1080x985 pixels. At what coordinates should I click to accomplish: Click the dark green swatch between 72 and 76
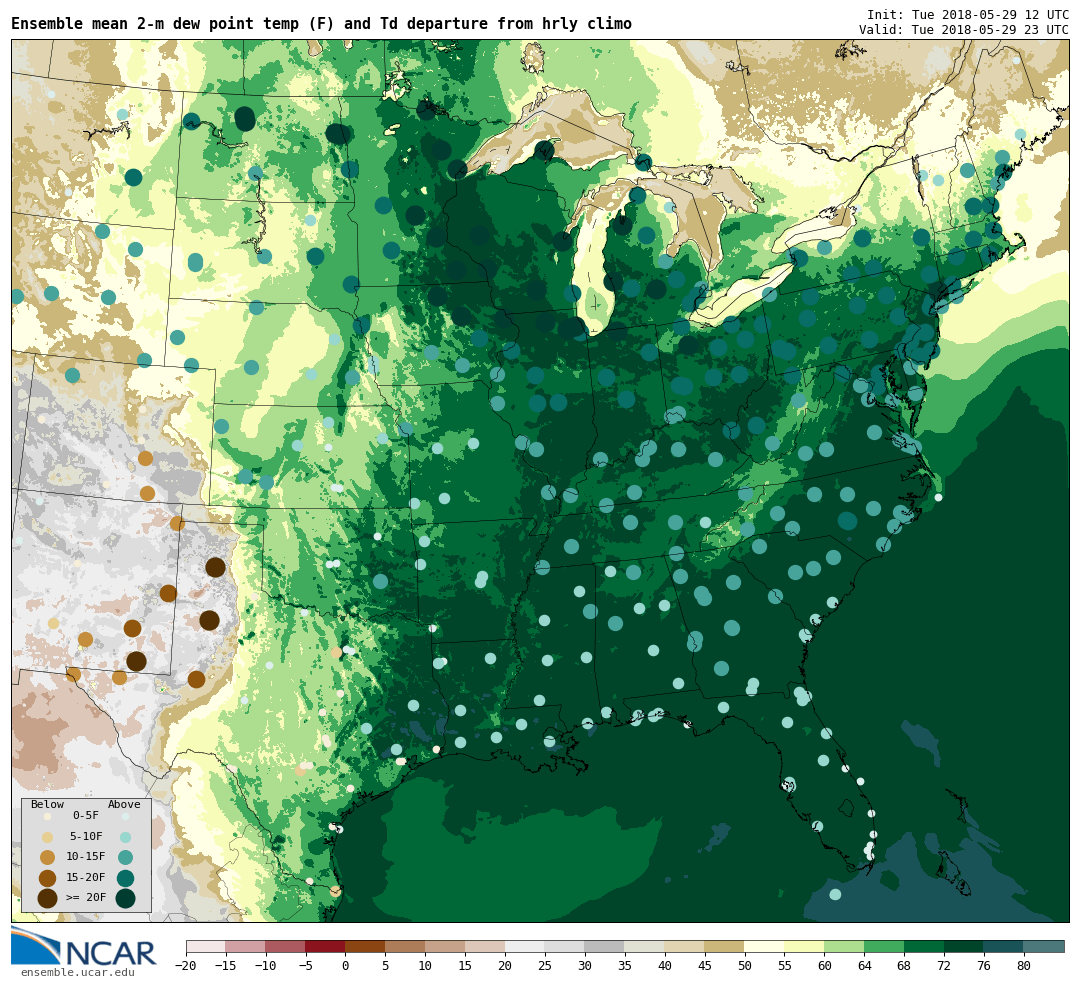pos(965,946)
